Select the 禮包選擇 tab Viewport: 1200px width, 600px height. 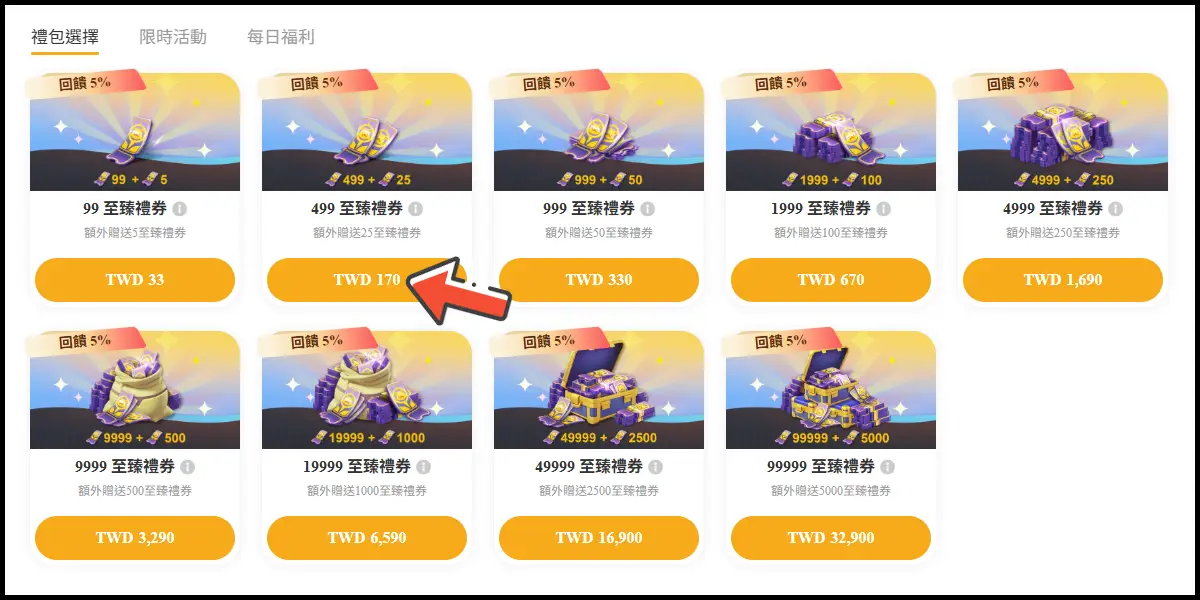click(x=65, y=37)
